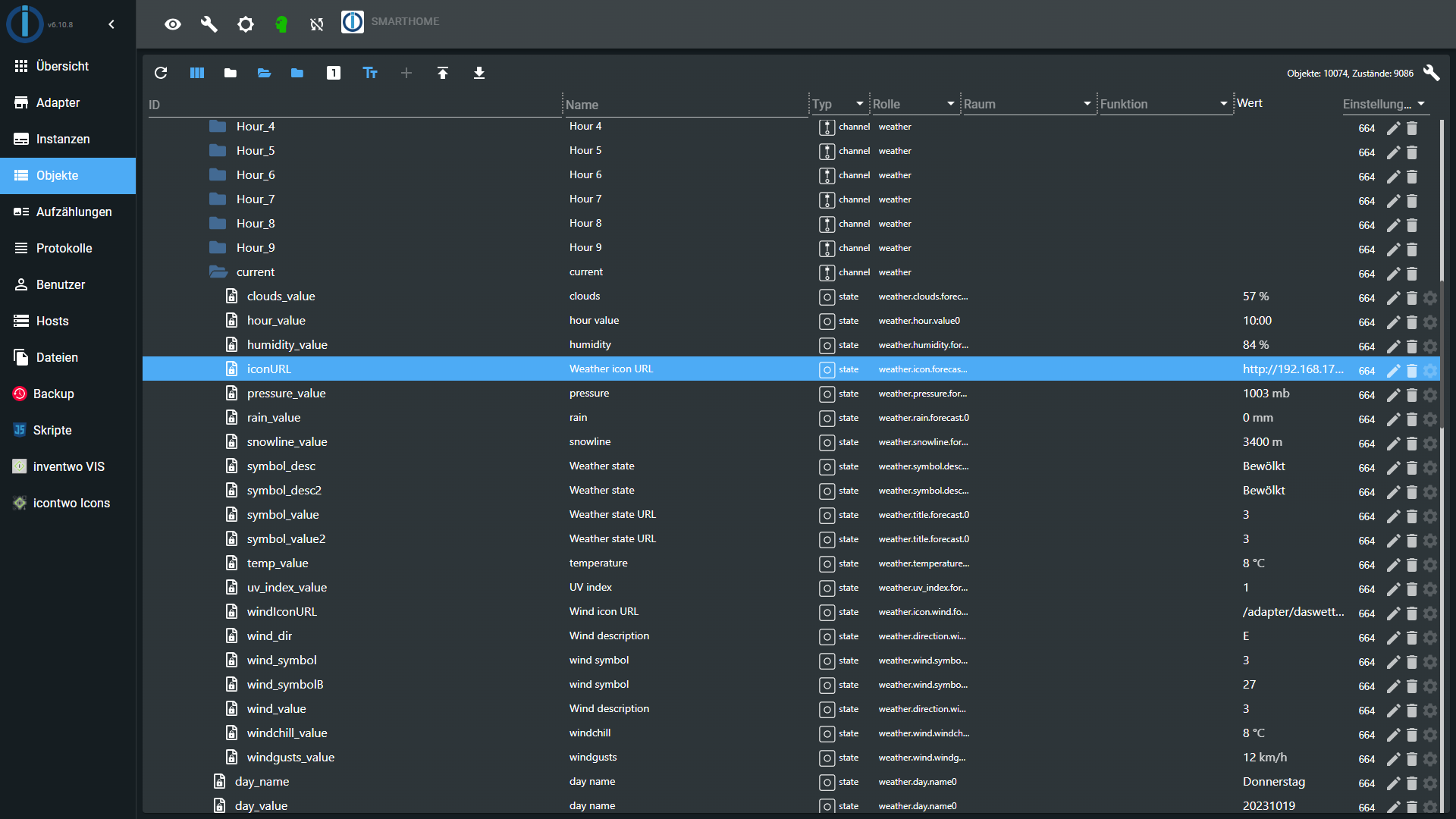Collapse the current channel folder
The image size is (1456, 819).
218,271
